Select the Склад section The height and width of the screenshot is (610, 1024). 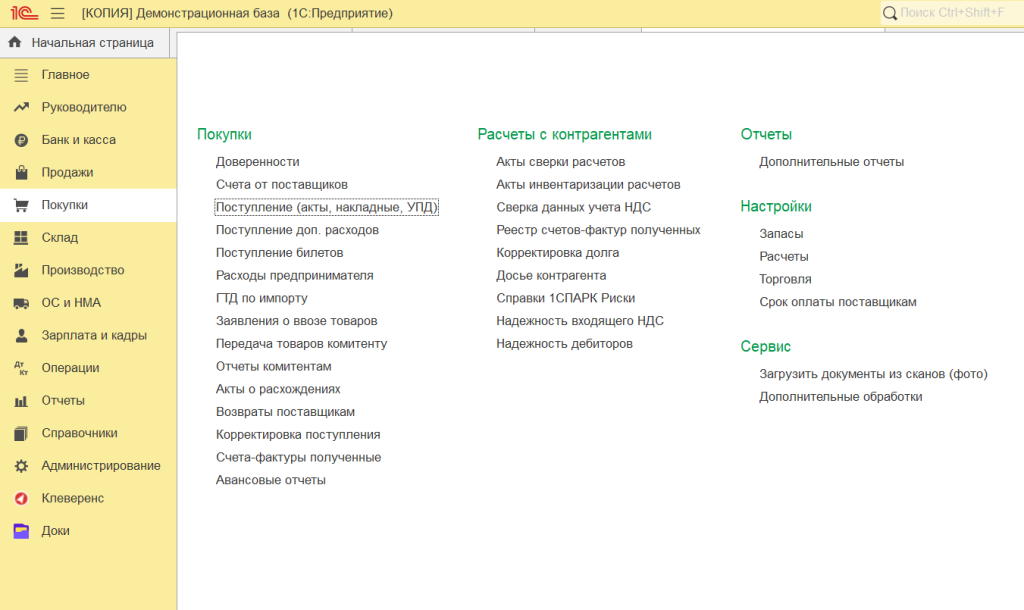click(x=88, y=238)
